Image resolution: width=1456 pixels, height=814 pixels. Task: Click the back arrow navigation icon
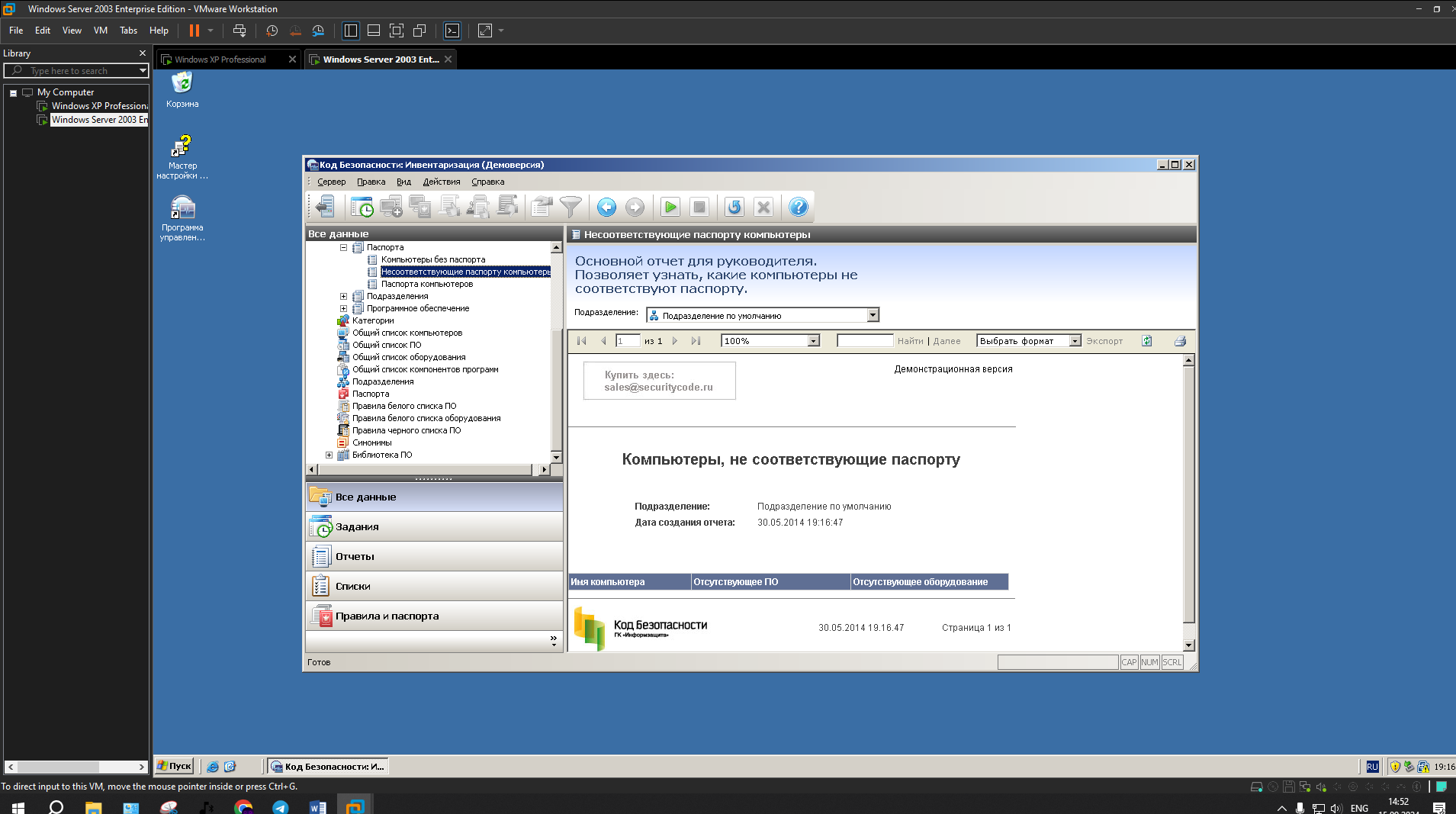tap(606, 207)
